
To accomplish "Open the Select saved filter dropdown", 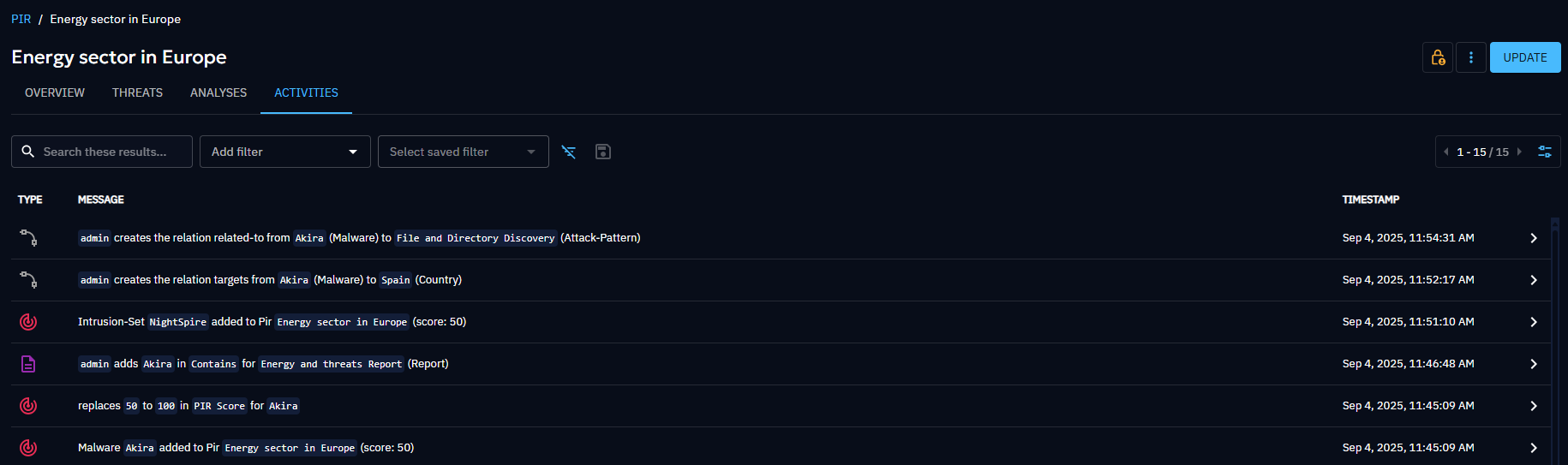I will click(x=463, y=152).
